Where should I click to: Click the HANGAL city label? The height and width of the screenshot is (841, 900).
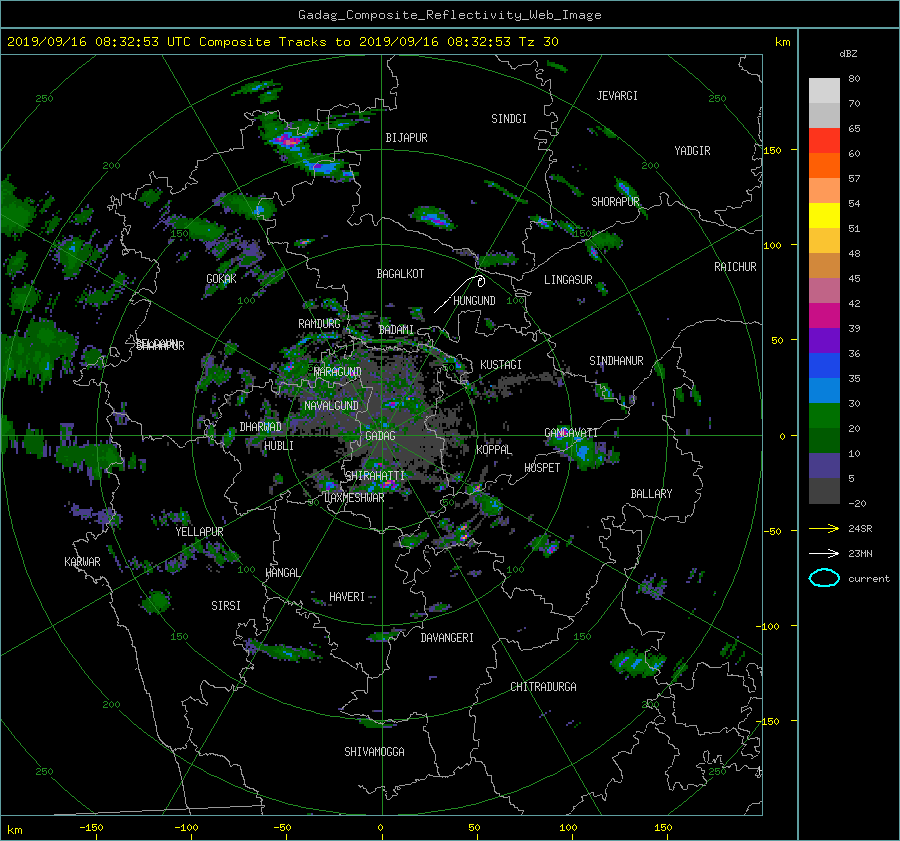tap(282, 573)
